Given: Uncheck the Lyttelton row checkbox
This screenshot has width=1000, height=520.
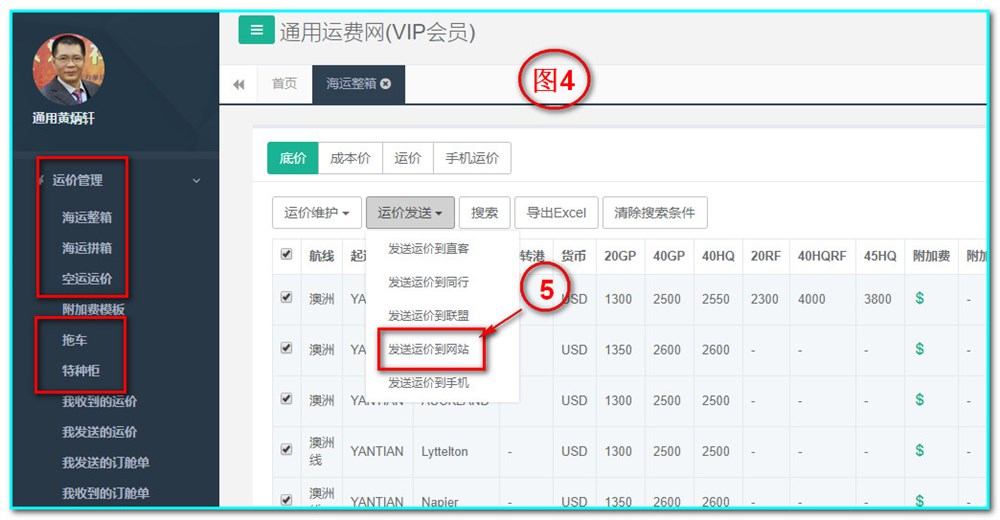Looking at the screenshot, I should coord(287,449).
